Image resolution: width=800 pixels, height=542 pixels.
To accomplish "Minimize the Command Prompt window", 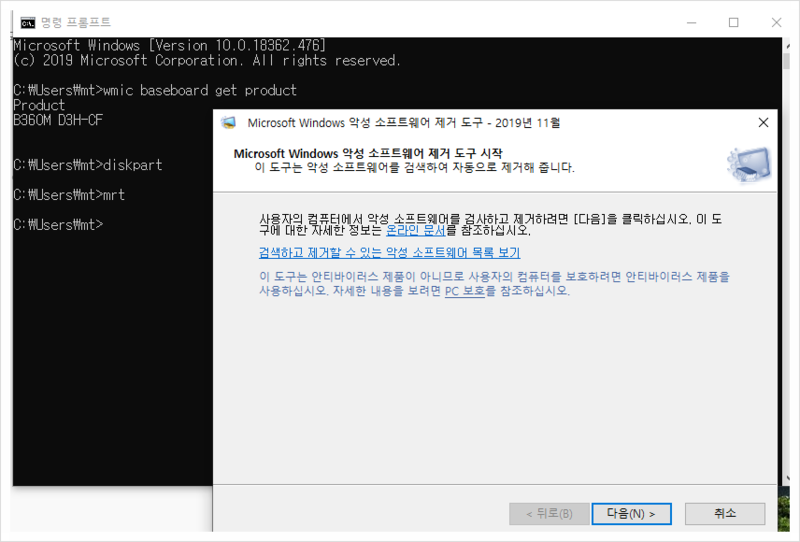I will pyautogui.click(x=691, y=22).
